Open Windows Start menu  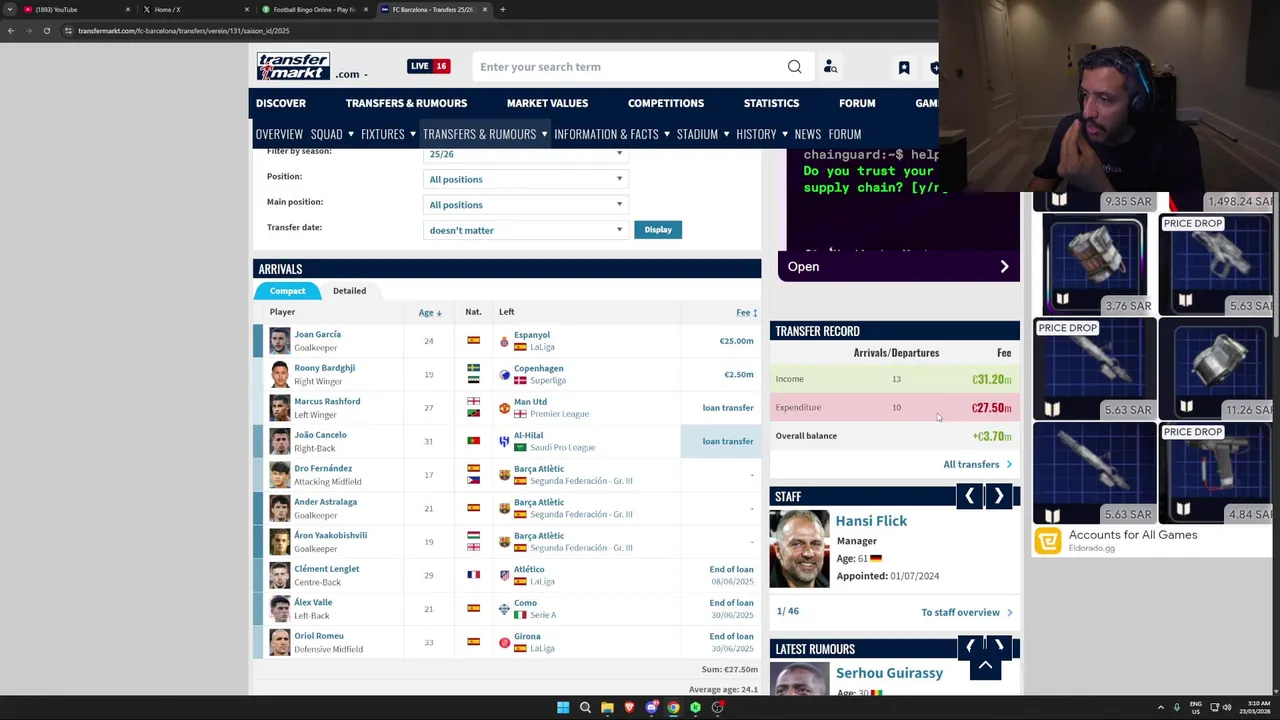click(x=563, y=708)
